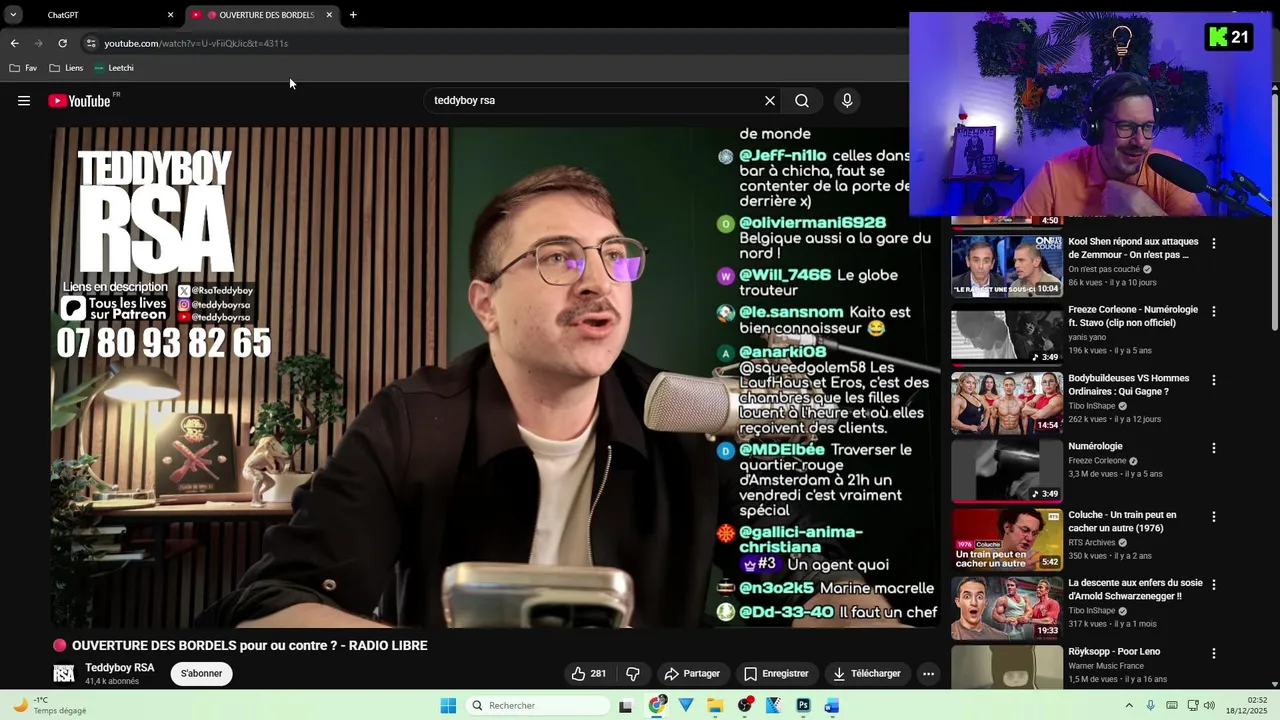The height and width of the screenshot is (720, 1280).
Task: Open options menu for Numérologie 3,3 M video
Action: click(1214, 449)
